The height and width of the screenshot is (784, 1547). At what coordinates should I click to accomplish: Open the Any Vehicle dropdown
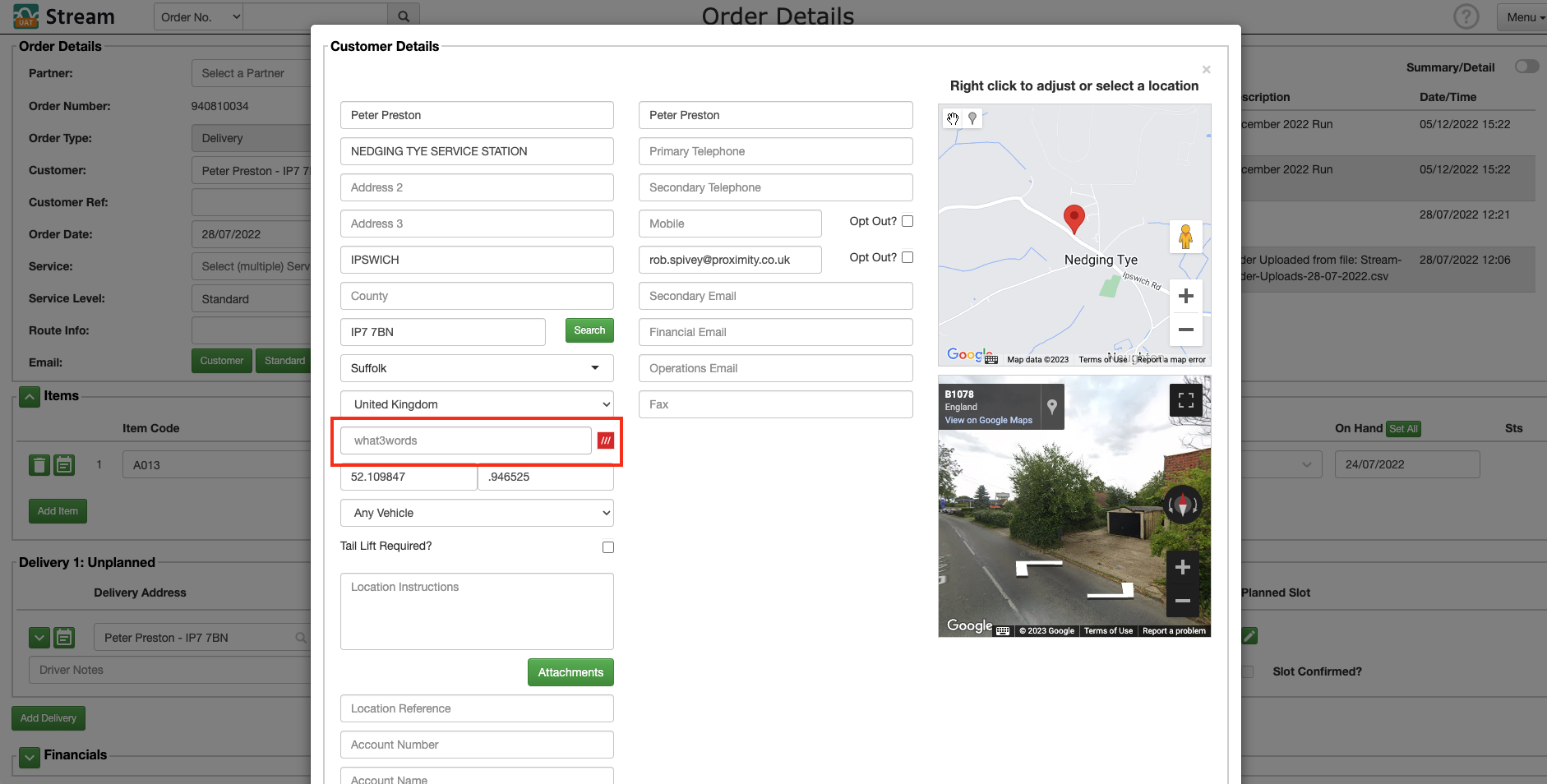[x=477, y=513]
